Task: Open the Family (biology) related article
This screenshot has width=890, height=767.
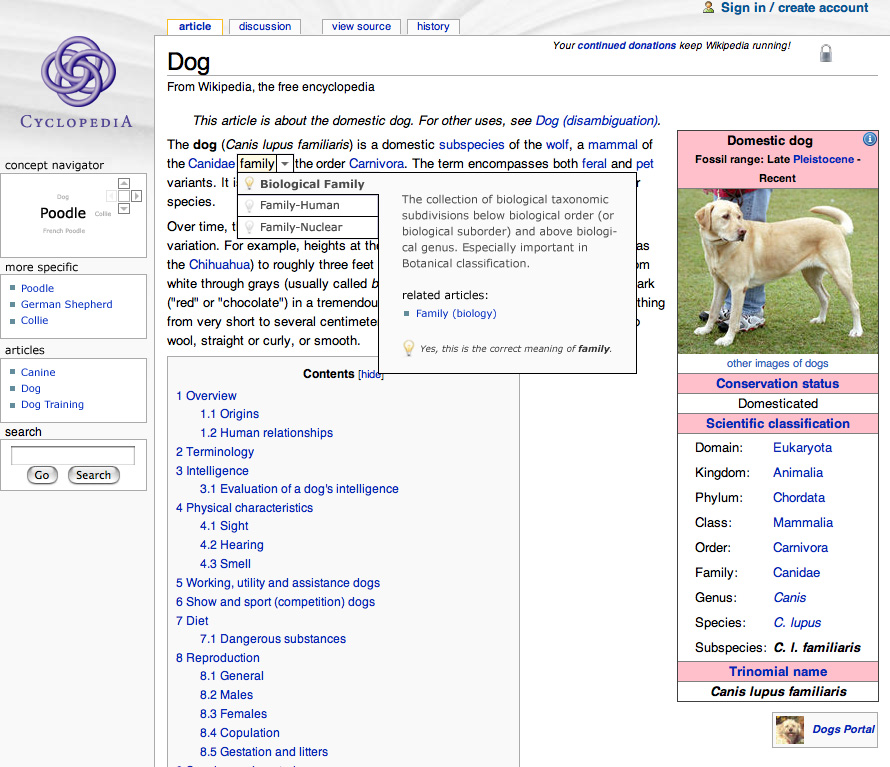Action: tap(456, 313)
